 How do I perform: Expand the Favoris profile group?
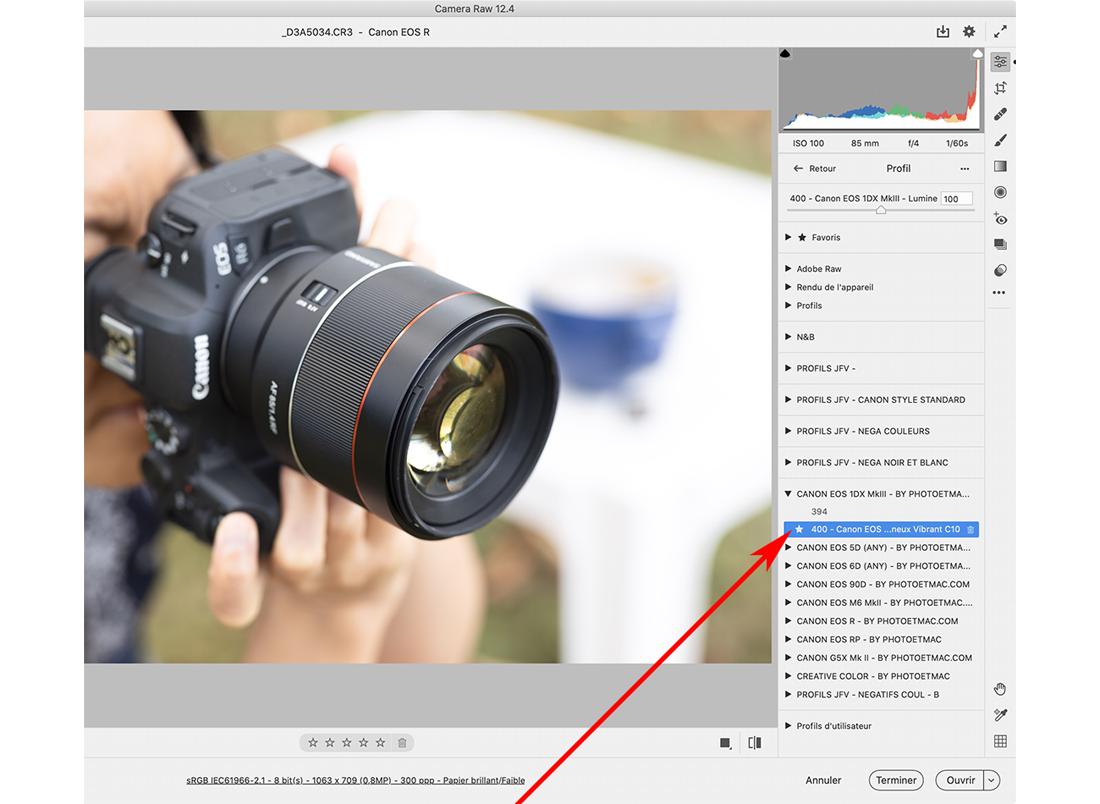tap(788, 238)
